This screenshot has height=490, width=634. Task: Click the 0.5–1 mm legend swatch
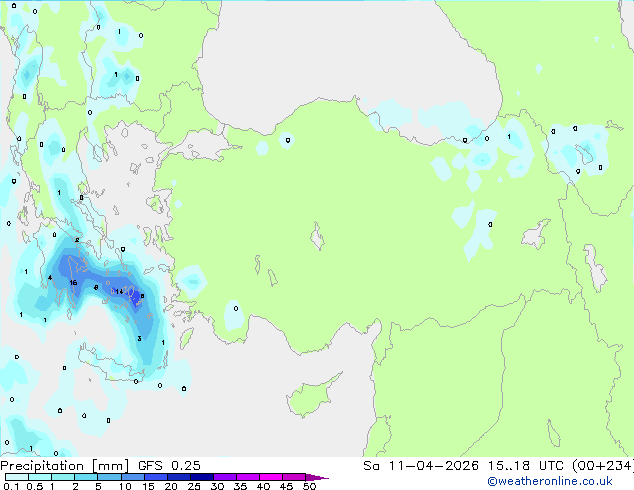point(40,477)
